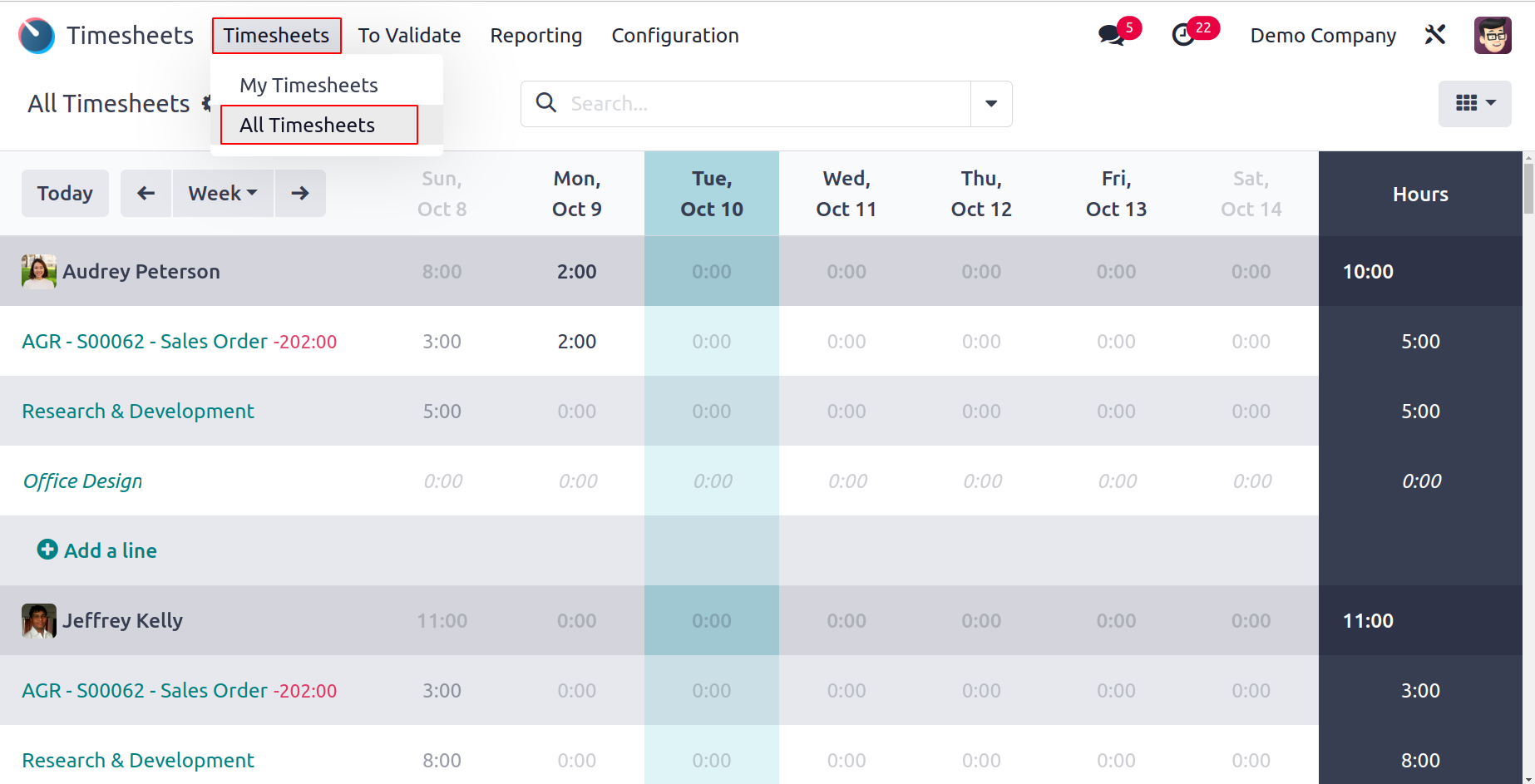The width and height of the screenshot is (1535, 784).
Task: Click Jeffrey Kelly's avatar photo
Action: pyautogui.click(x=38, y=621)
